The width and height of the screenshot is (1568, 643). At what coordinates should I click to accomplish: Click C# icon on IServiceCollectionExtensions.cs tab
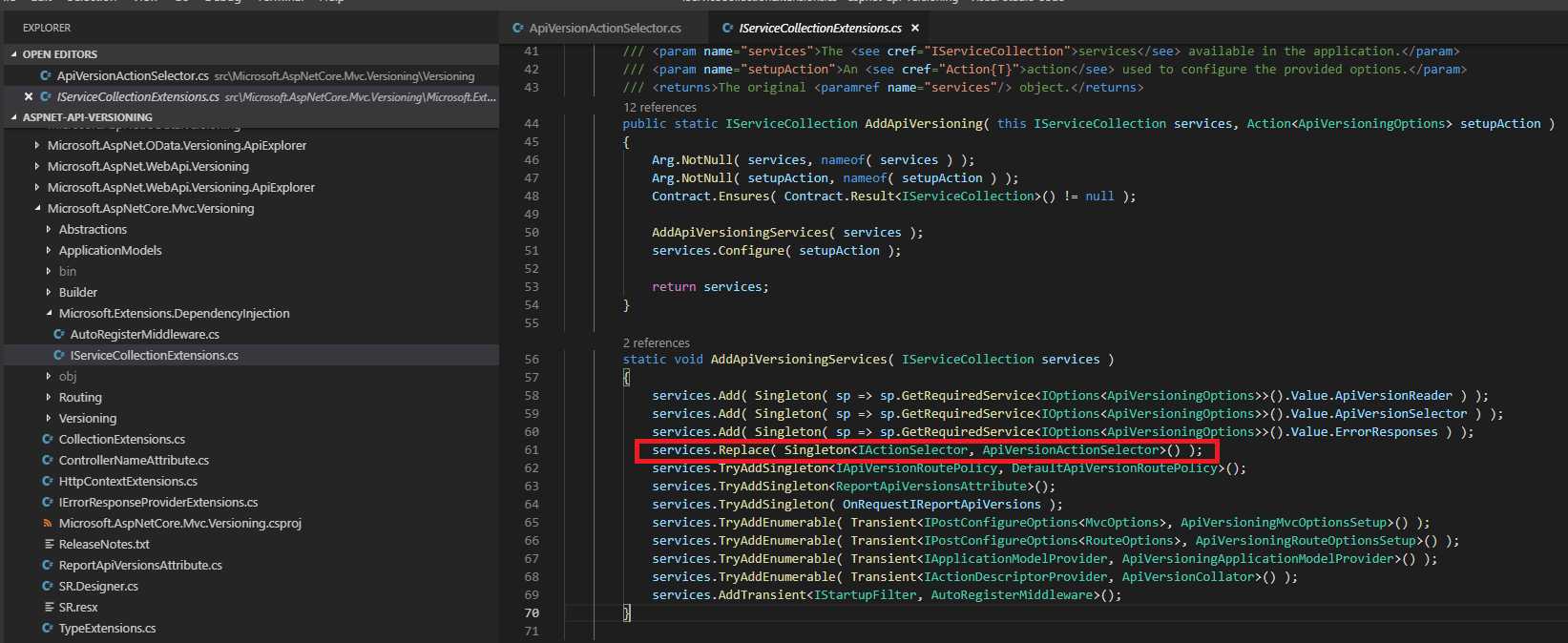pyautogui.click(x=728, y=28)
